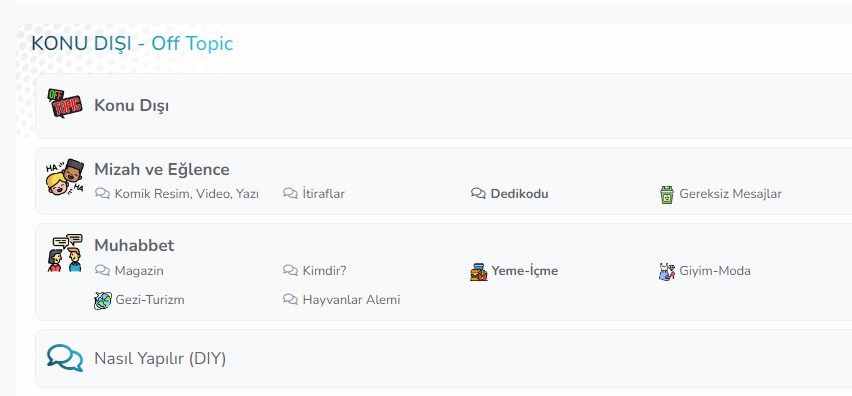Open the Konu Dışı forum
Viewport: 852px width, 396px height.
(x=131, y=105)
